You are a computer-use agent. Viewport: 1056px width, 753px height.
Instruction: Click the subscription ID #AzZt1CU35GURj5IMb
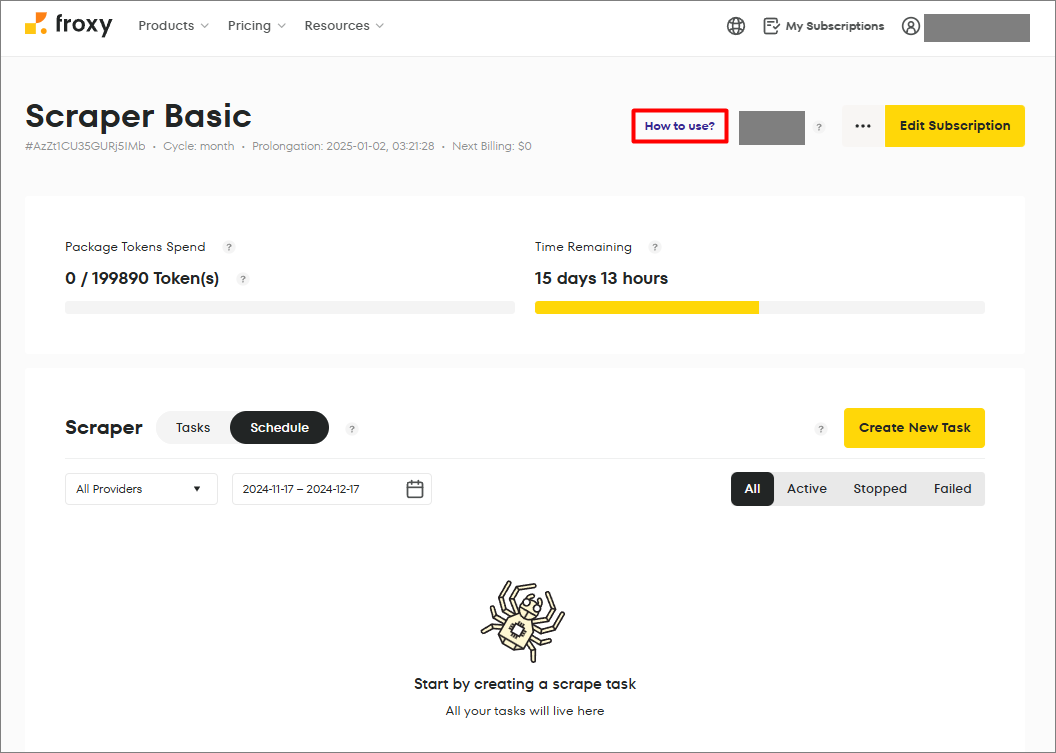[x=85, y=146]
